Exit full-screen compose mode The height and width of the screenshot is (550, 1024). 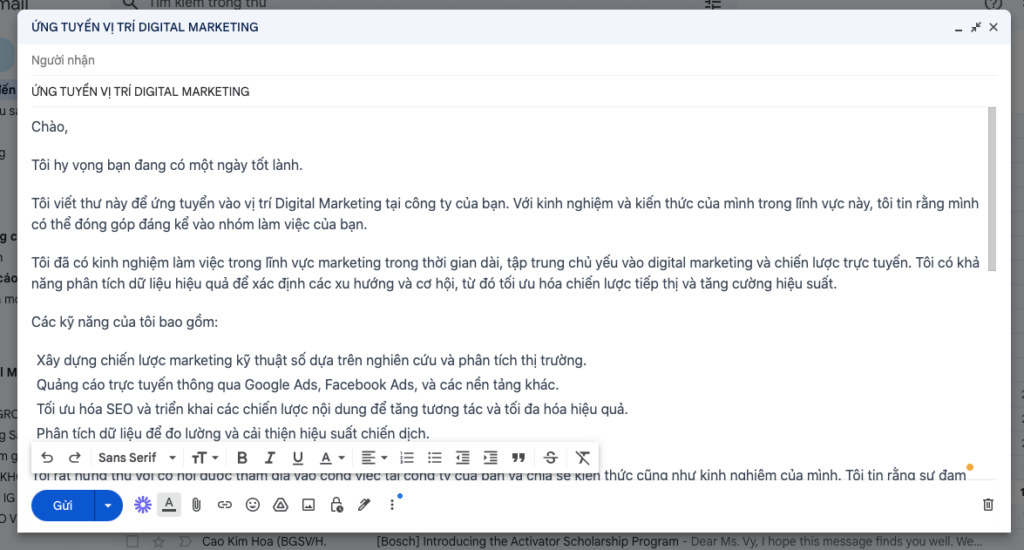[976, 27]
